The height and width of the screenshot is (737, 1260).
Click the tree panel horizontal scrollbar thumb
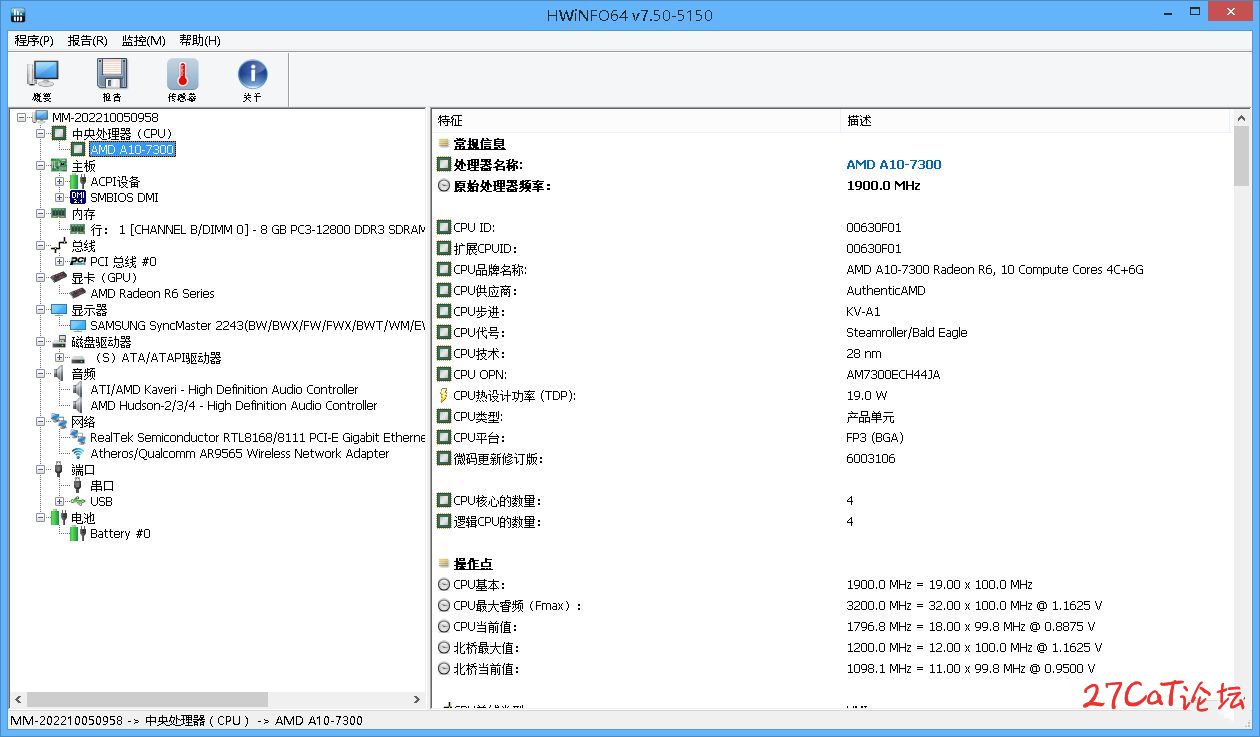point(146,700)
